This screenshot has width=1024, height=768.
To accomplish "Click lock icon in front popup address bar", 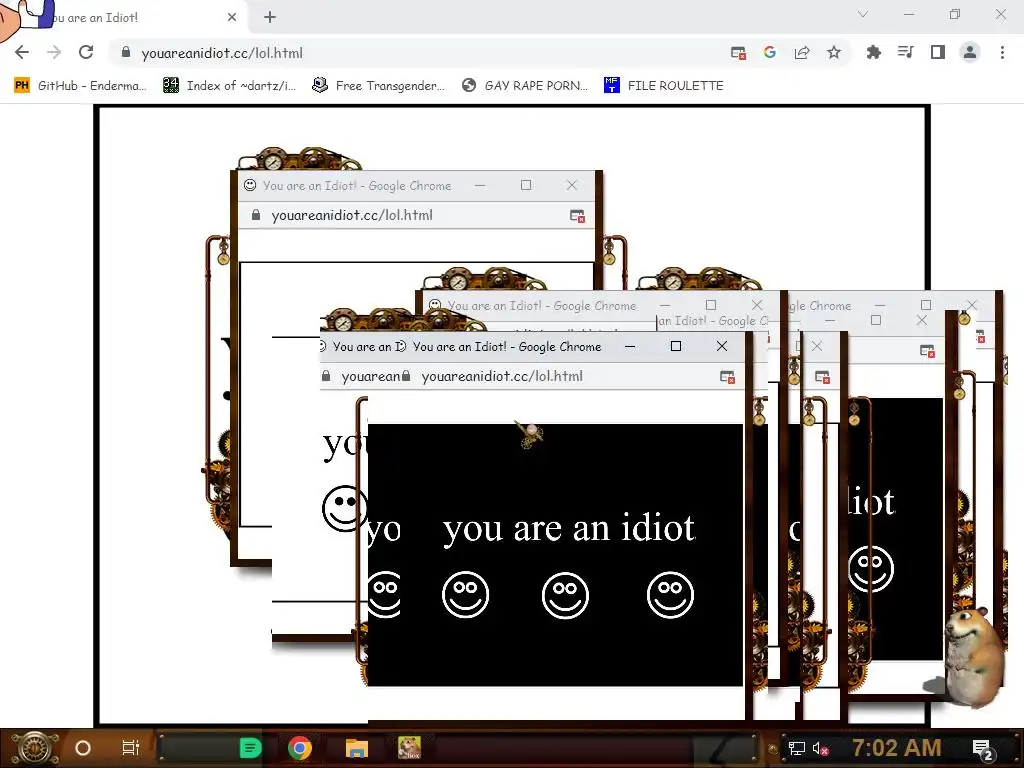I will pos(406,376).
